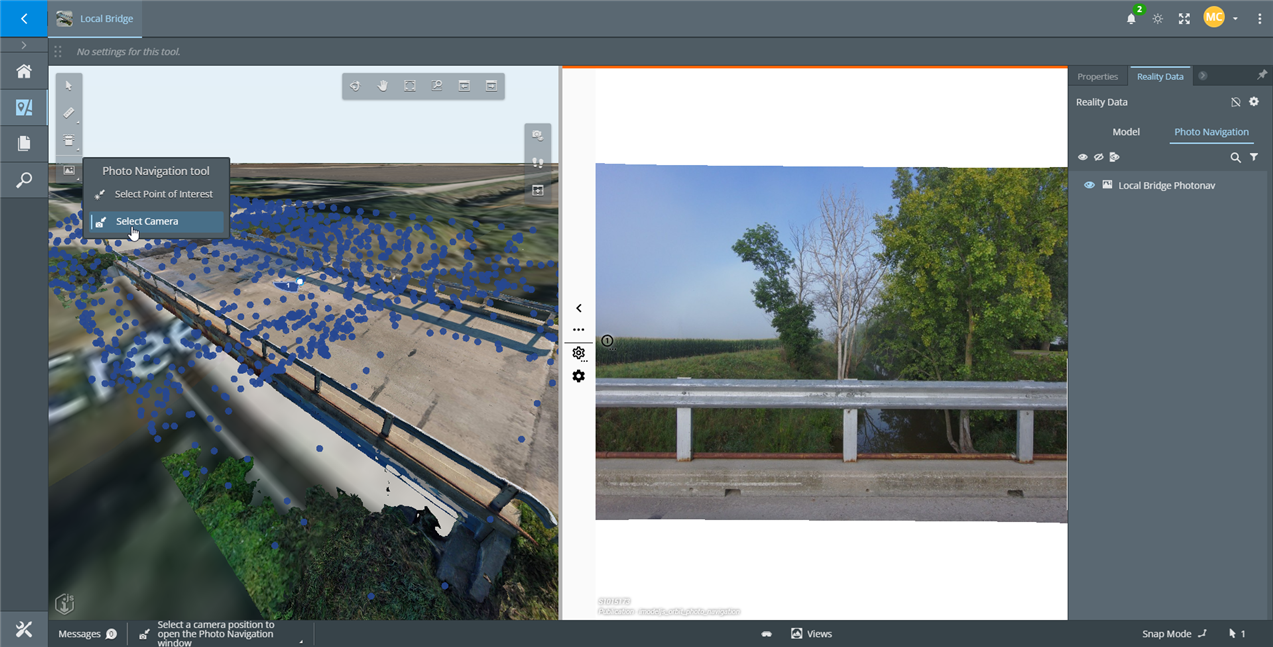
Task: Switch to the Properties tab
Action: coord(1098,76)
